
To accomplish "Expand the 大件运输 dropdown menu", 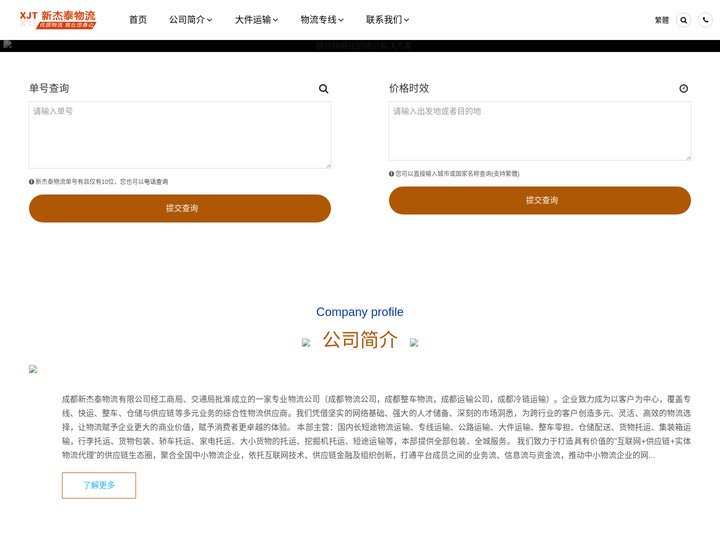I will pos(256,20).
